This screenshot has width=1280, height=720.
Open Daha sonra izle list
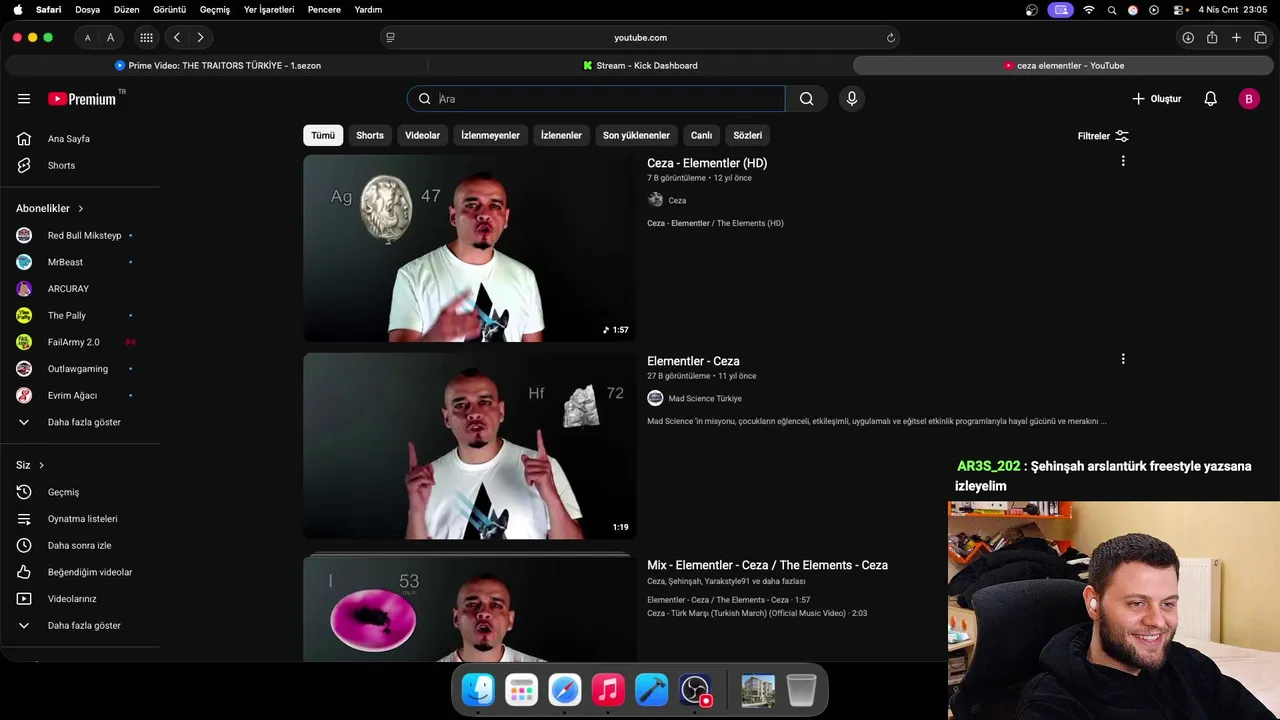pyautogui.click(x=80, y=546)
